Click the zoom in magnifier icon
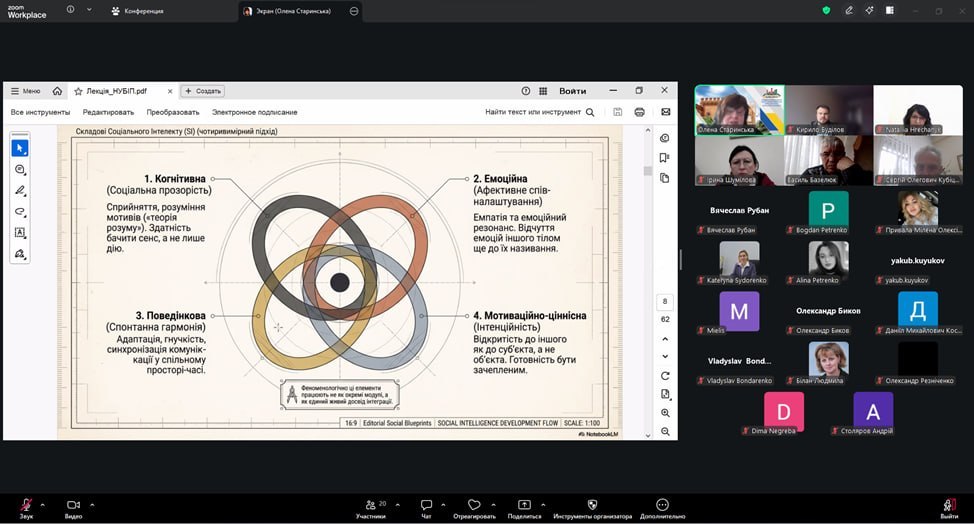This screenshot has width=974, height=524. point(665,412)
